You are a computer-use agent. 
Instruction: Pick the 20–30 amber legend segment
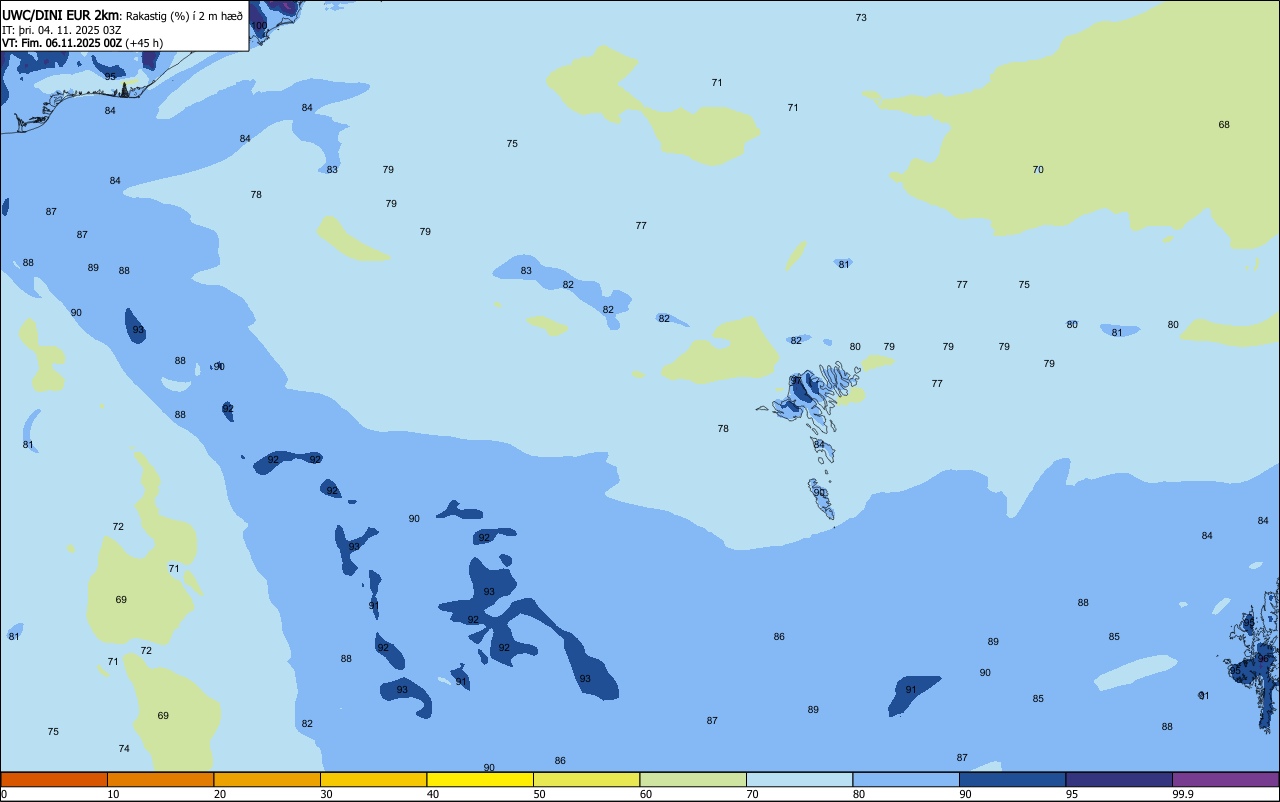[x=267, y=779]
